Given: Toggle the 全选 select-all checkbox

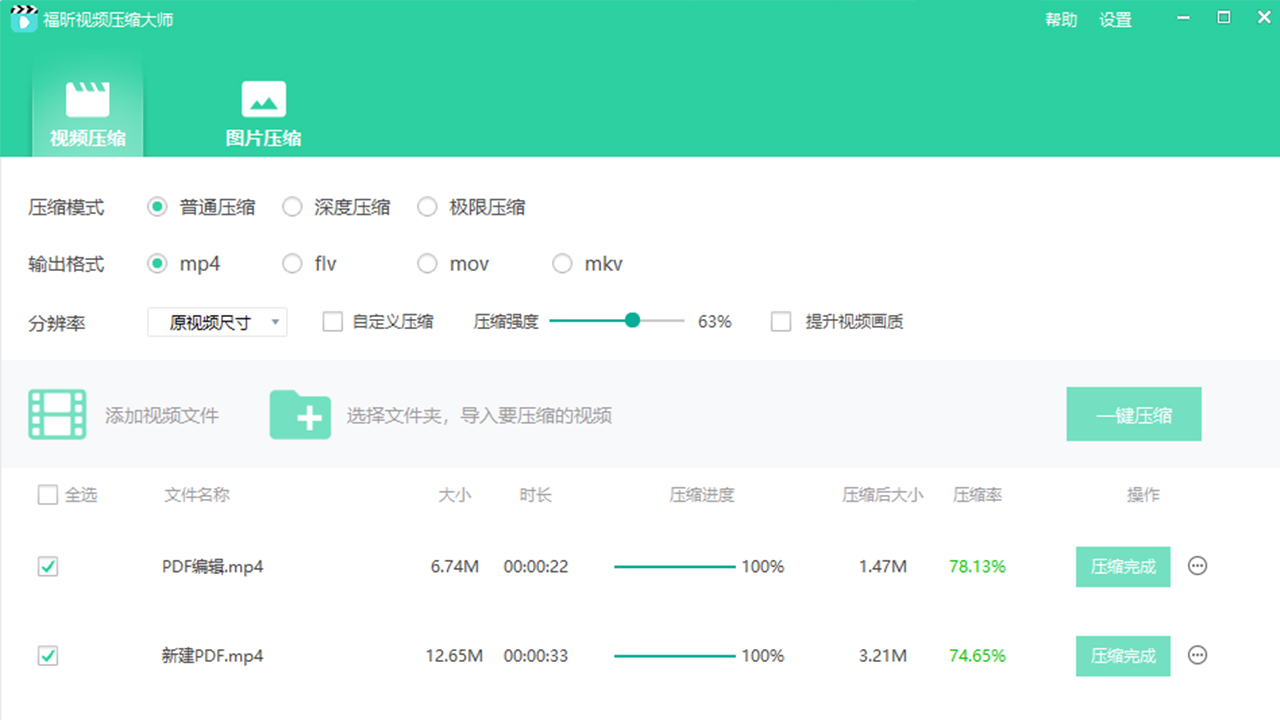Looking at the screenshot, I should tap(47, 495).
